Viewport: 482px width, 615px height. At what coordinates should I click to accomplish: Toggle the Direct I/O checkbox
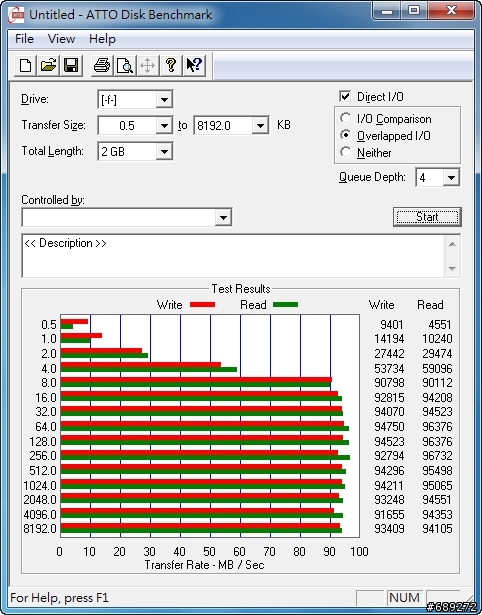[345, 96]
